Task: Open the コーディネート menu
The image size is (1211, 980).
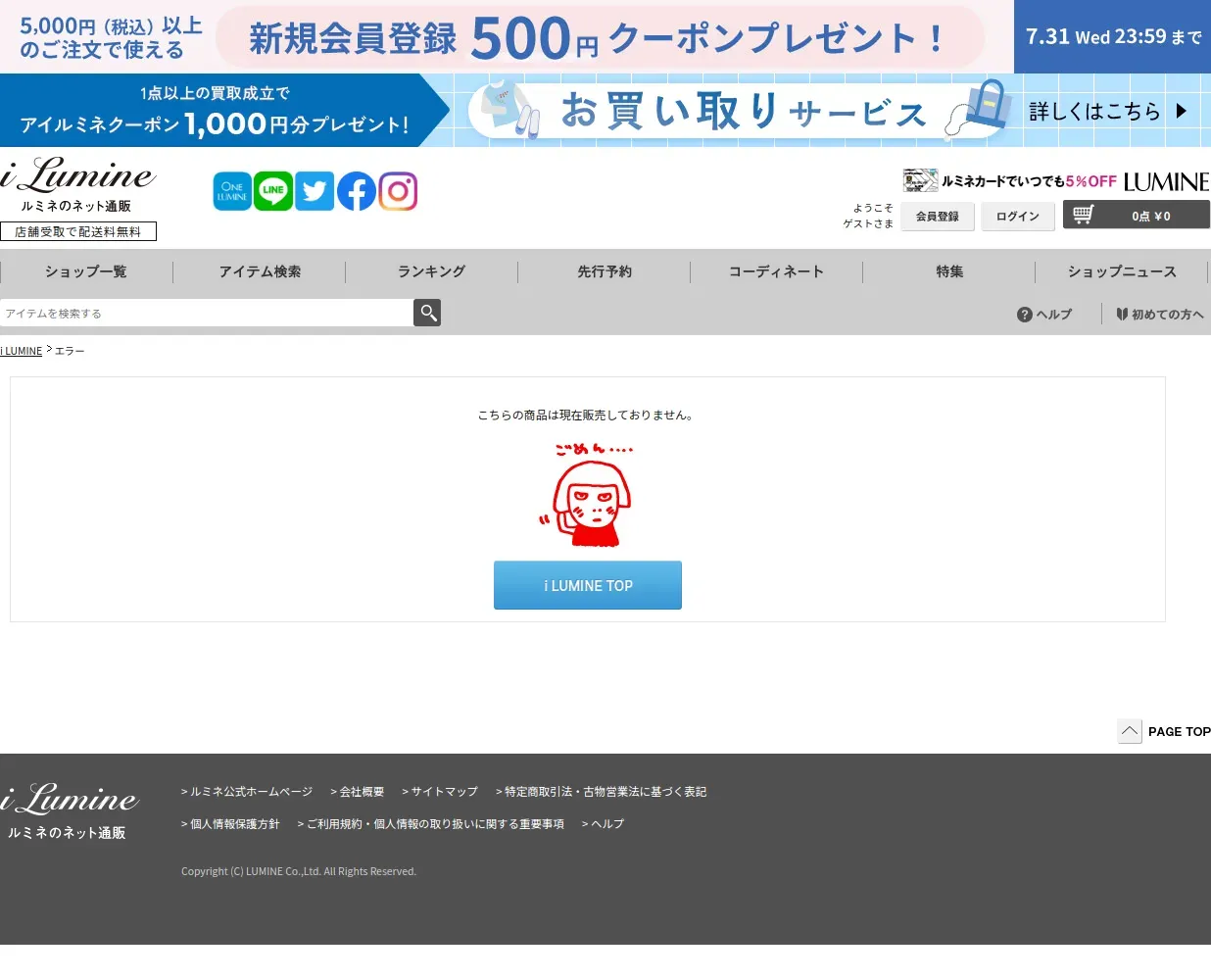Action: 777,271
